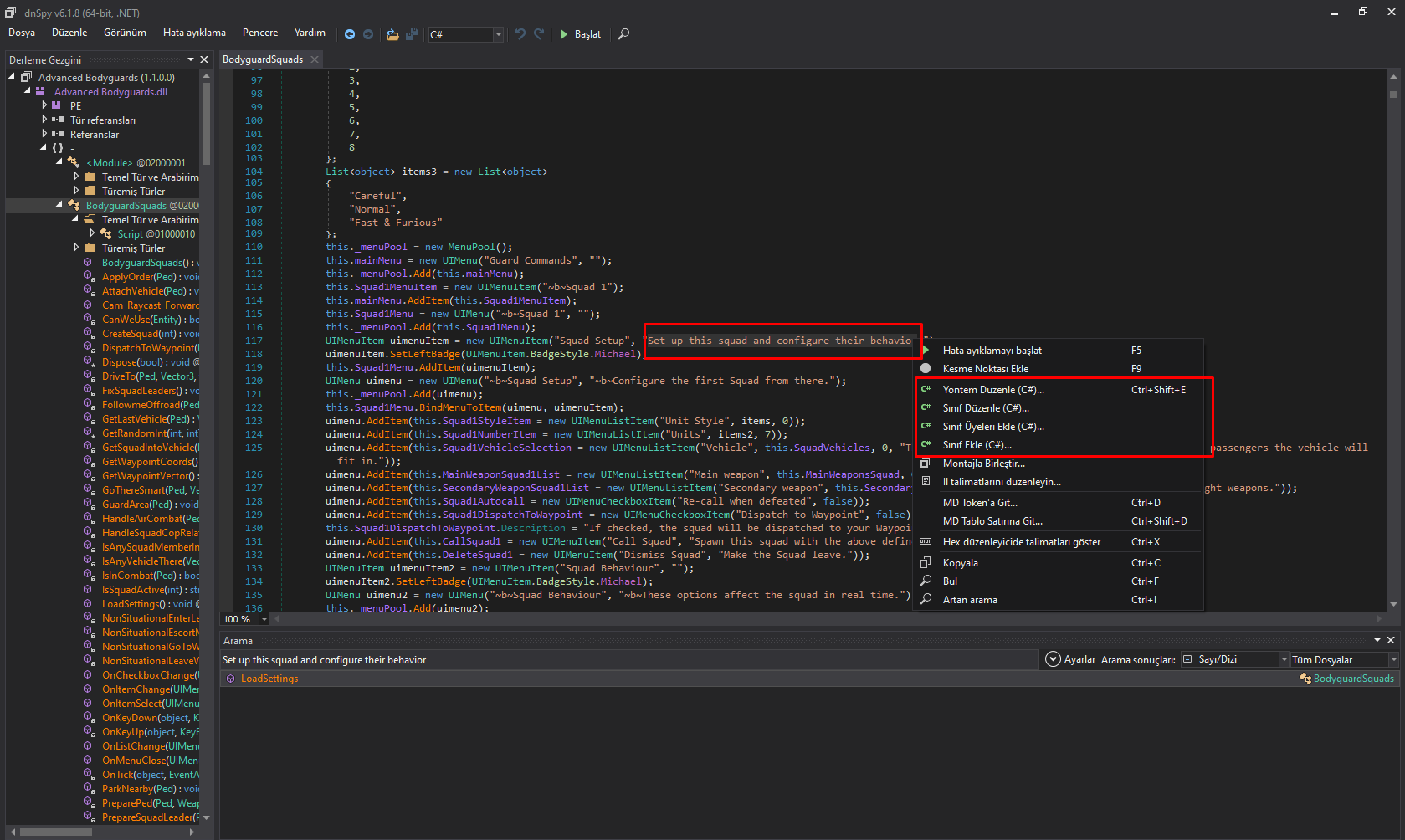The image size is (1405, 840).
Task: Select Kopyala in the context menu
Action: (960, 563)
